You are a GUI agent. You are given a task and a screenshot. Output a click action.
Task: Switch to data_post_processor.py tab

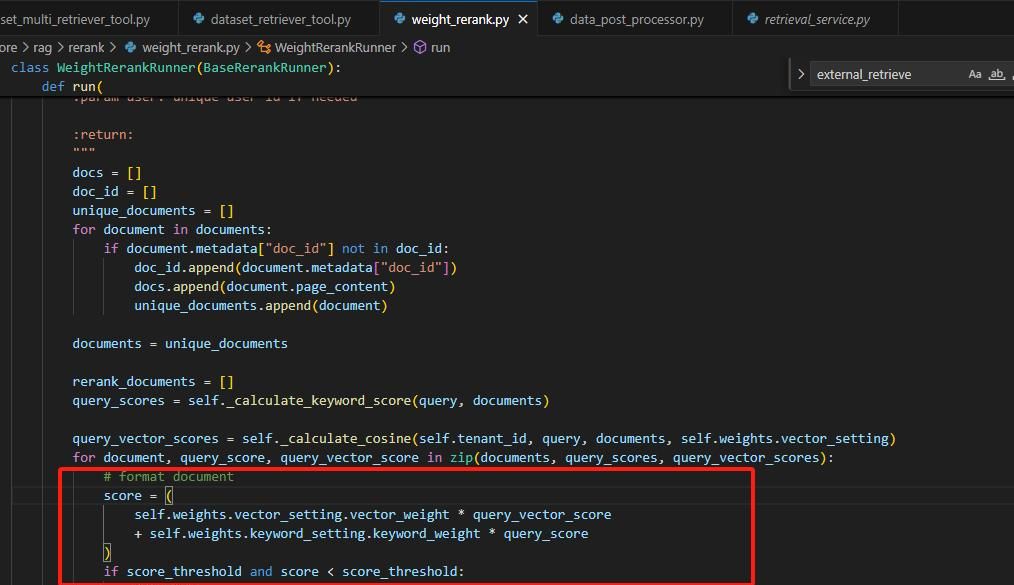point(636,19)
